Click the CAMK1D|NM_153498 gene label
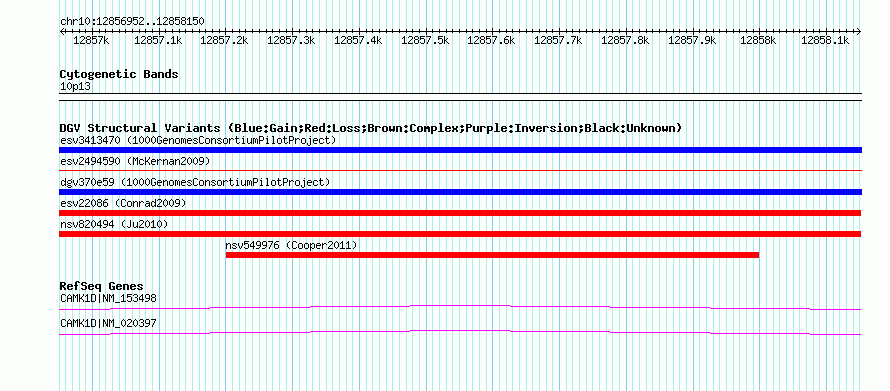Screen dimensions: 890x391 tap(108, 298)
